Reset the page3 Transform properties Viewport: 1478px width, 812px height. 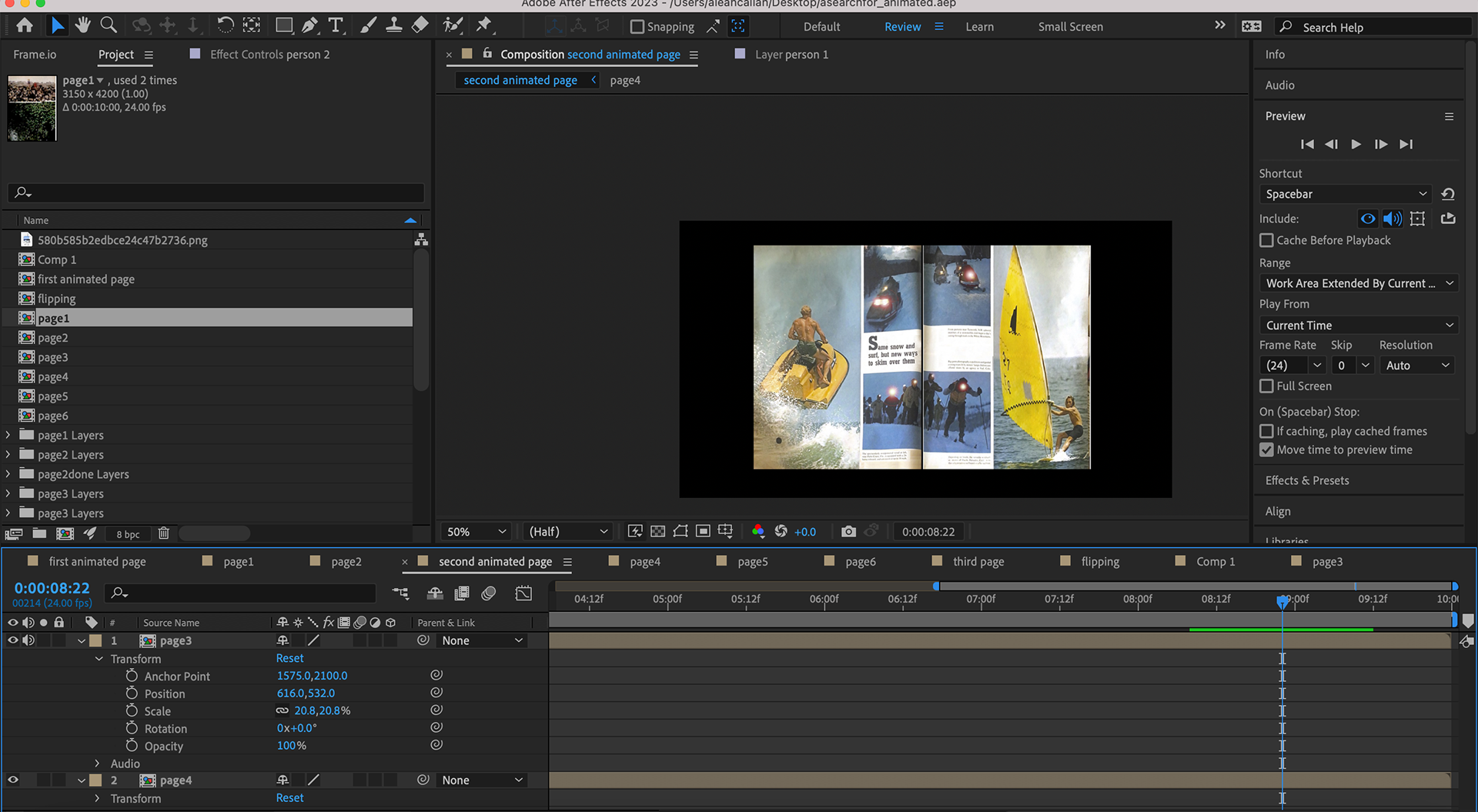click(289, 658)
